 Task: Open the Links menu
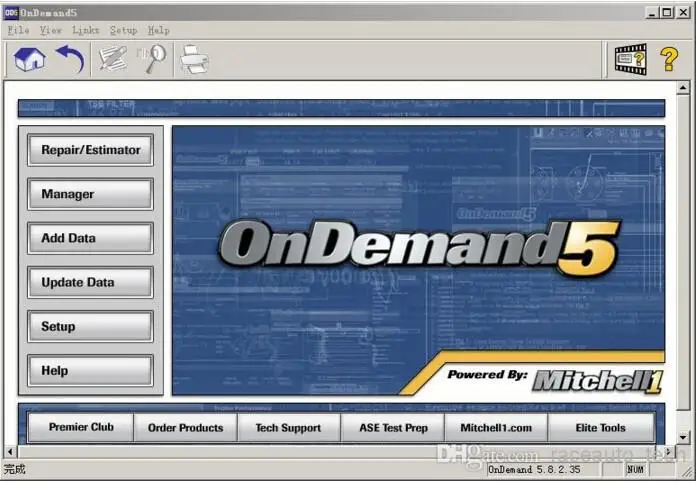tap(85, 30)
